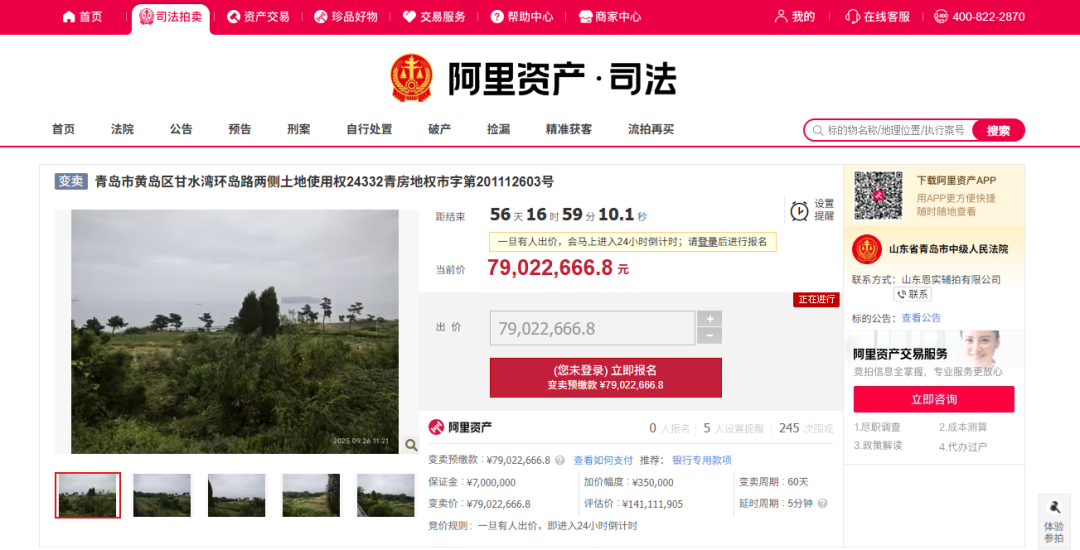The width and height of the screenshot is (1080, 550).
Task: Click the red 搜索 button
Action: pos(998,130)
